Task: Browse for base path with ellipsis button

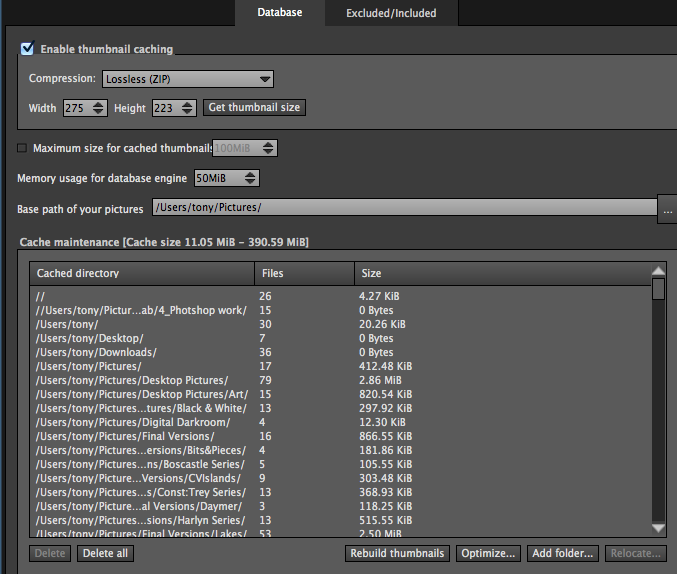Action: [x=666, y=209]
